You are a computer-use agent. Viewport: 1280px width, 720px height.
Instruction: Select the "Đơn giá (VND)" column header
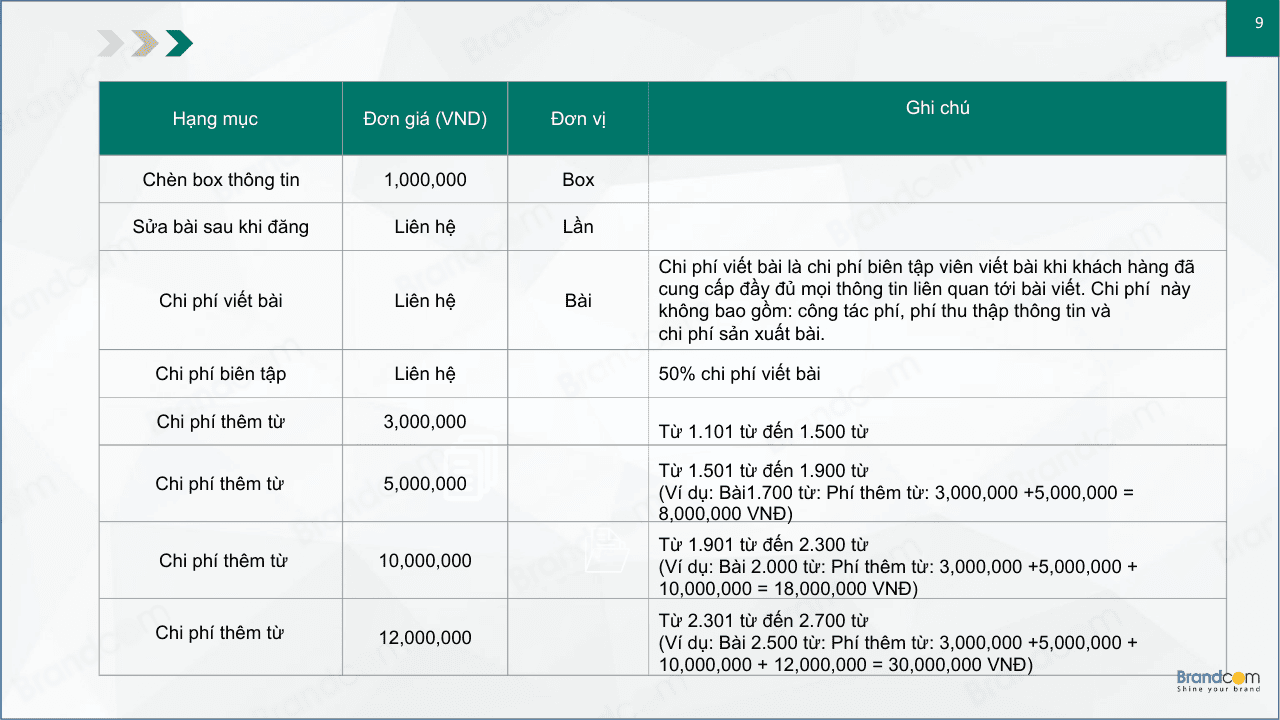point(425,119)
